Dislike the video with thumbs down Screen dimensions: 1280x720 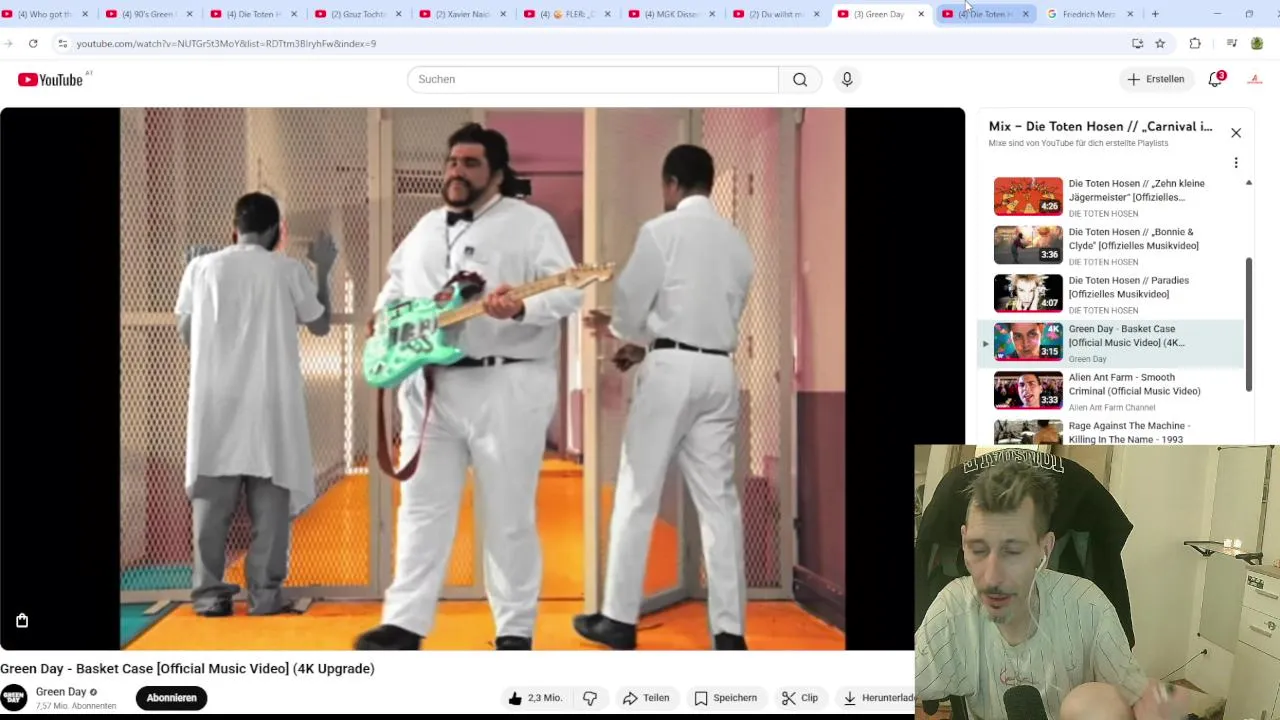point(590,698)
